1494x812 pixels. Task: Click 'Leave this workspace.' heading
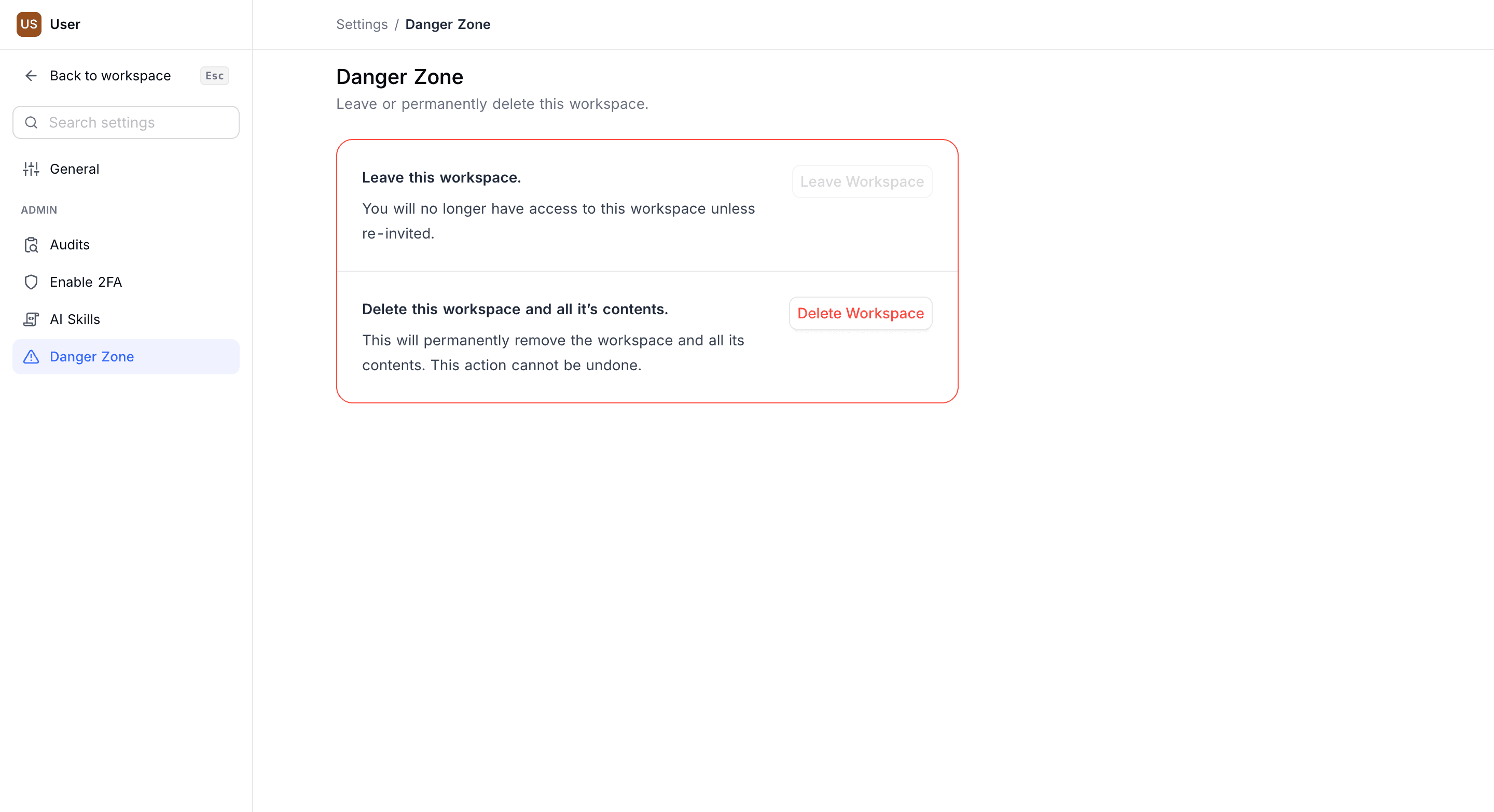pos(441,177)
